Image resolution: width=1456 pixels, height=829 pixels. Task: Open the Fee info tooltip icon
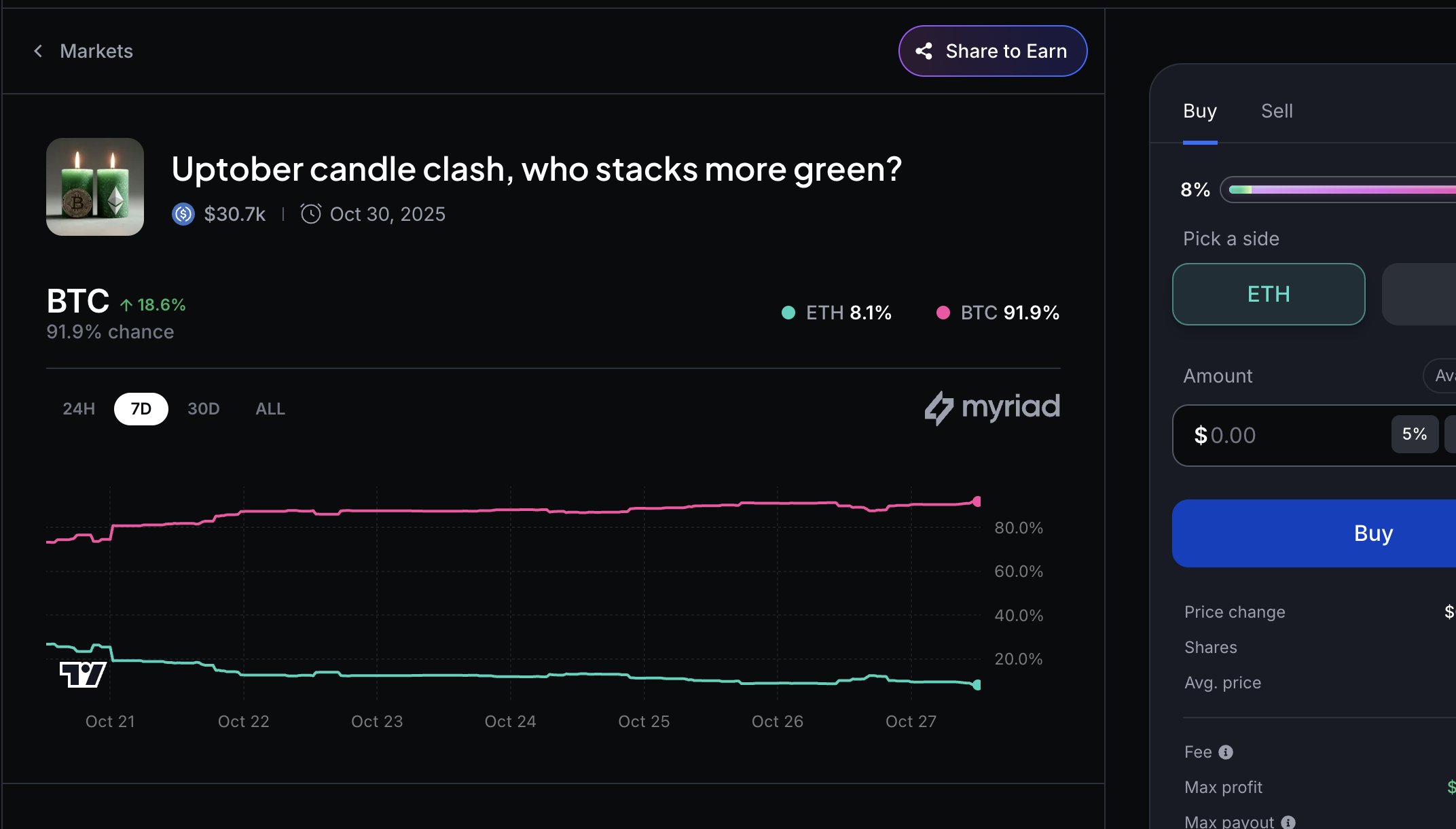click(x=1226, y=752)
